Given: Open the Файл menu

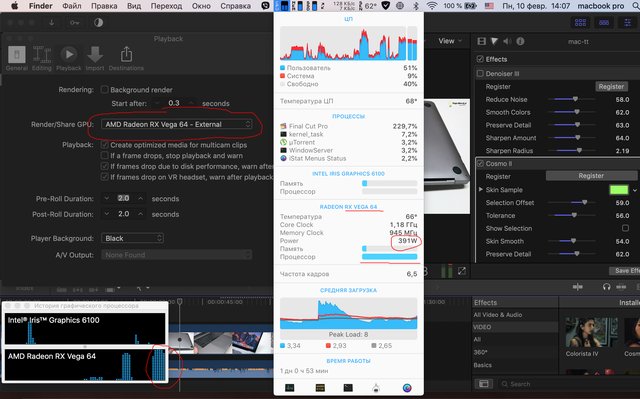Looking at the screenshot, I should coord(71,6).
